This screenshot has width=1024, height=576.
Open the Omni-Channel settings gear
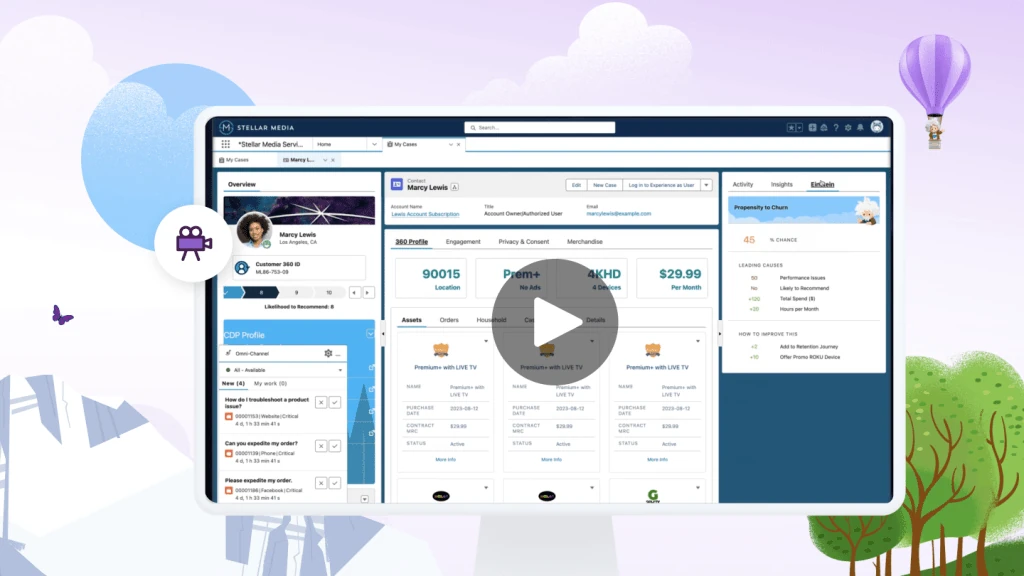[328, 353]
